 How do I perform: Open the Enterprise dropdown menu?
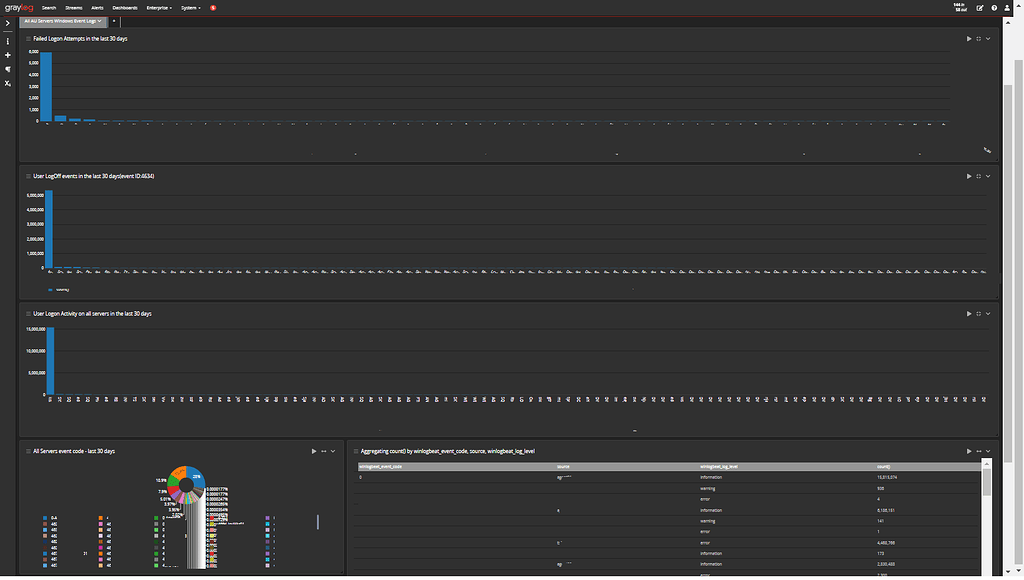[158, 7]
